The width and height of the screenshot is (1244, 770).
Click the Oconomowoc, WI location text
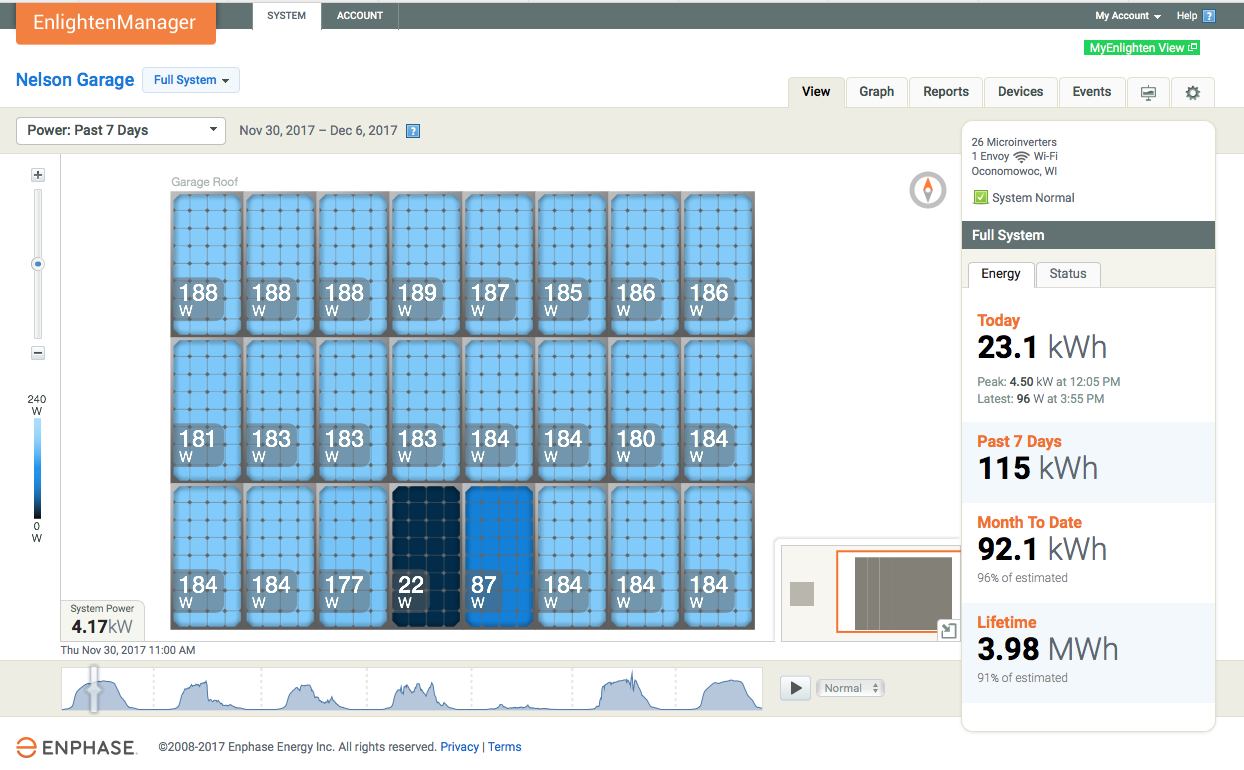click(x=1014, y=171)
